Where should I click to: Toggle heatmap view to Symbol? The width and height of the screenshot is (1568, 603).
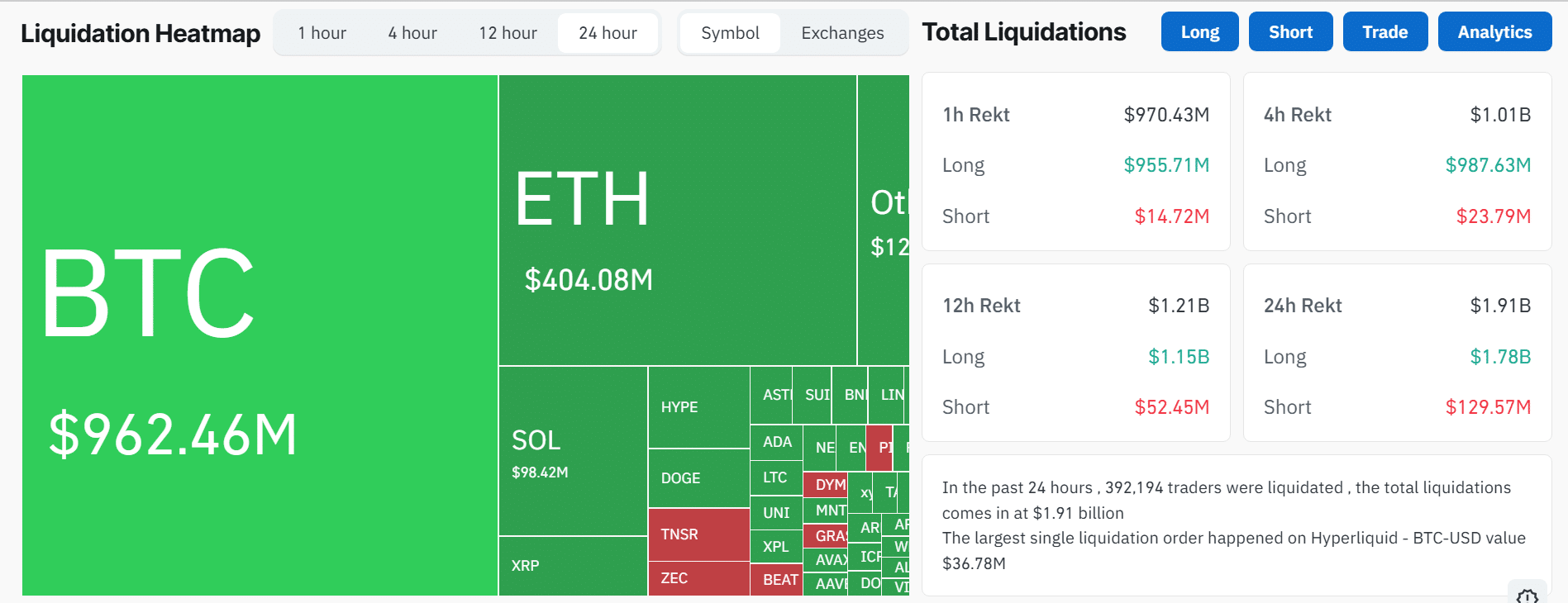pyautogui.click(x=730, y=33)
